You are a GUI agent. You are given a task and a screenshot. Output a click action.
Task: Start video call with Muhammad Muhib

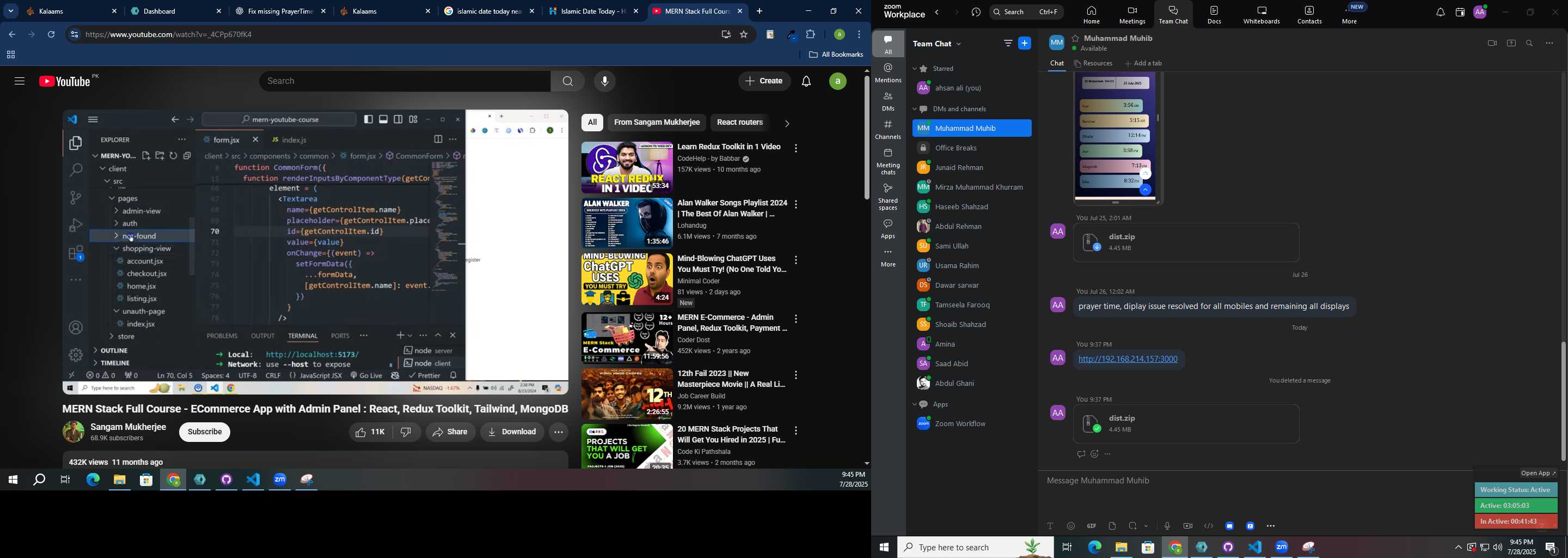1491,43
